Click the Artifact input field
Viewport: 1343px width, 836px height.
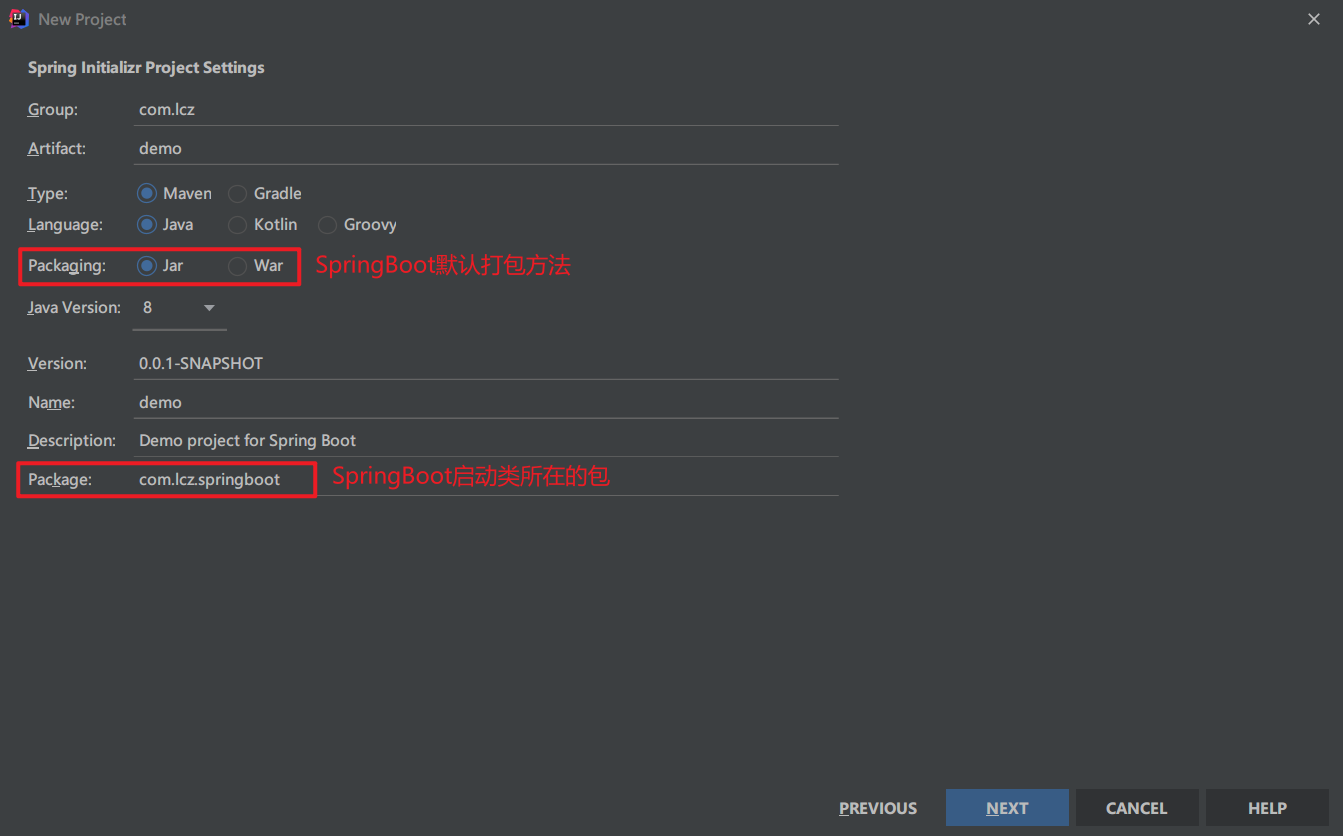pyautogui.click(x=485, y=148)
